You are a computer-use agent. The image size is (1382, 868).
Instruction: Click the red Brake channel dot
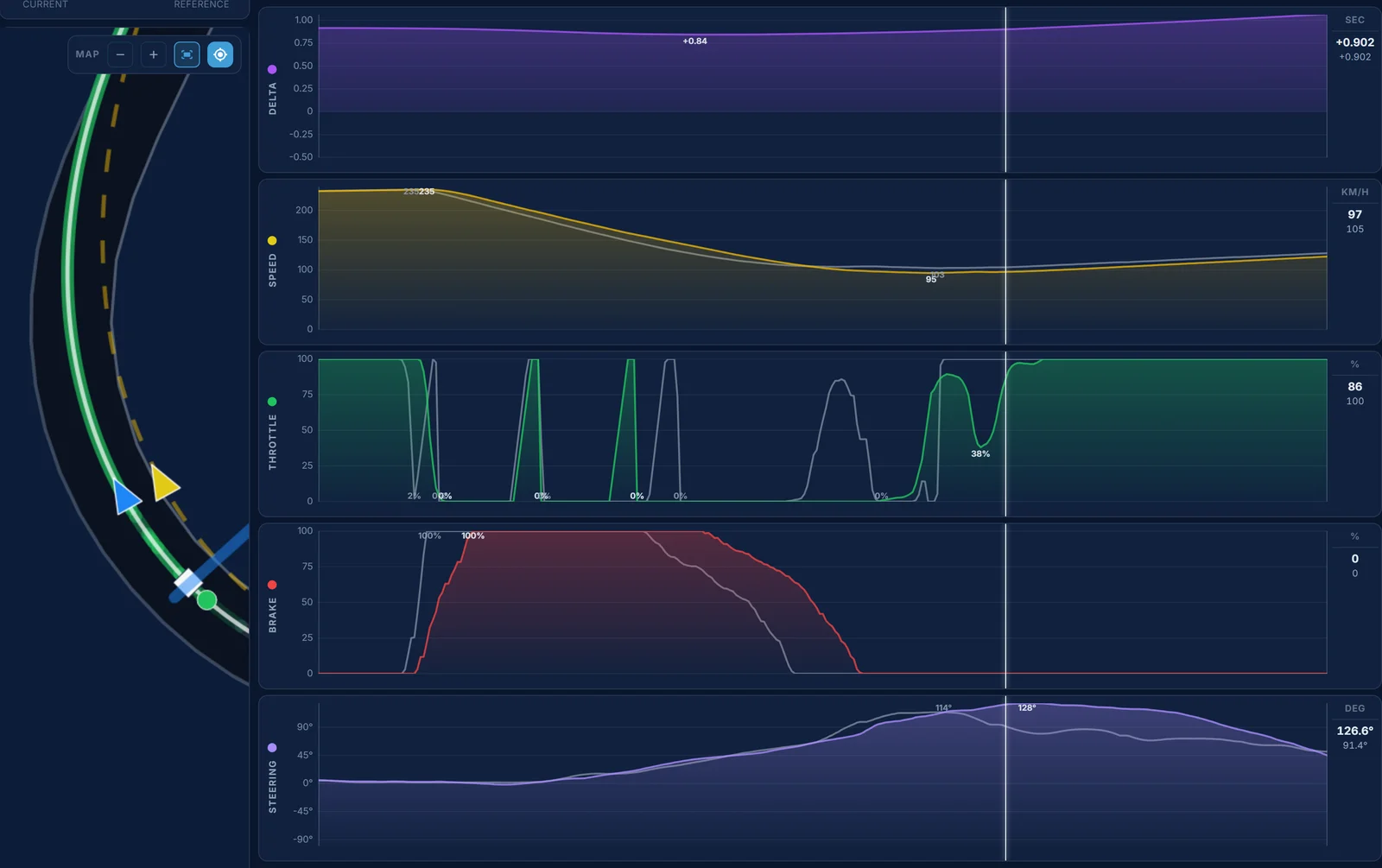tap(272, 585)
